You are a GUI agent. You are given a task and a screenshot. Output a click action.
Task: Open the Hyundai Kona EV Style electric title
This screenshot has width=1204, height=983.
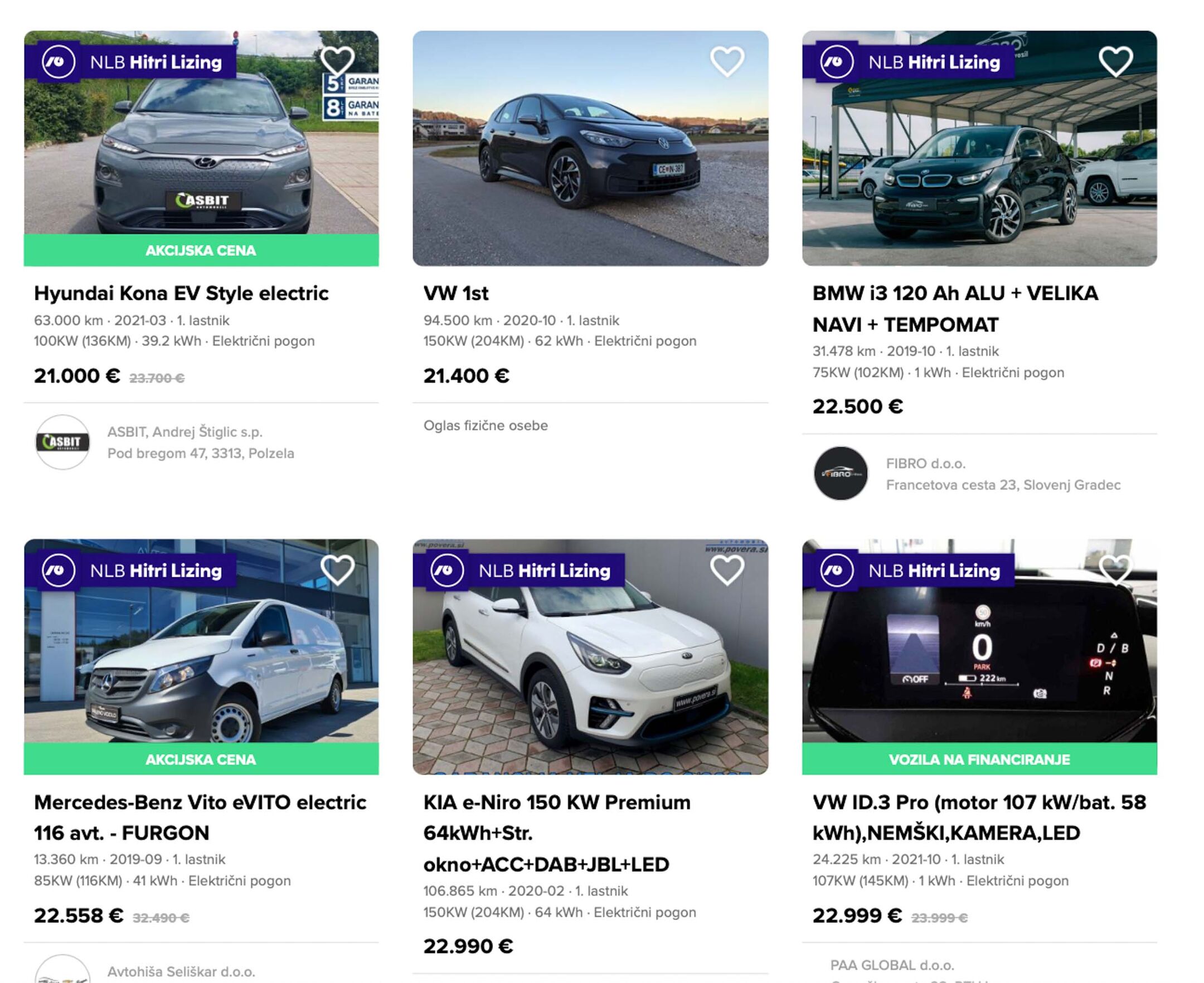(181, 293)
